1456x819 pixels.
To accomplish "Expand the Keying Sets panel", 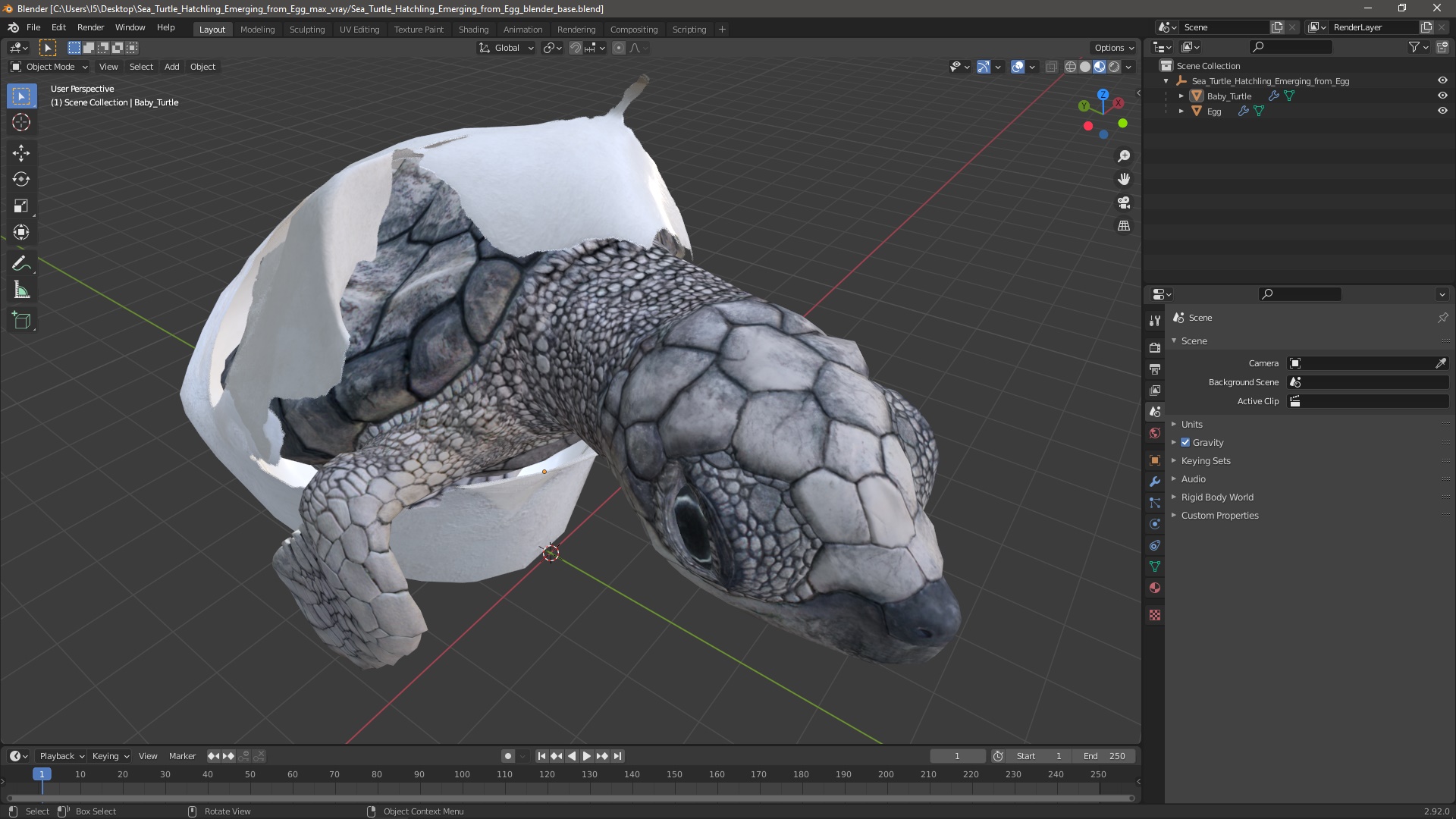I will coord(1205,461).
